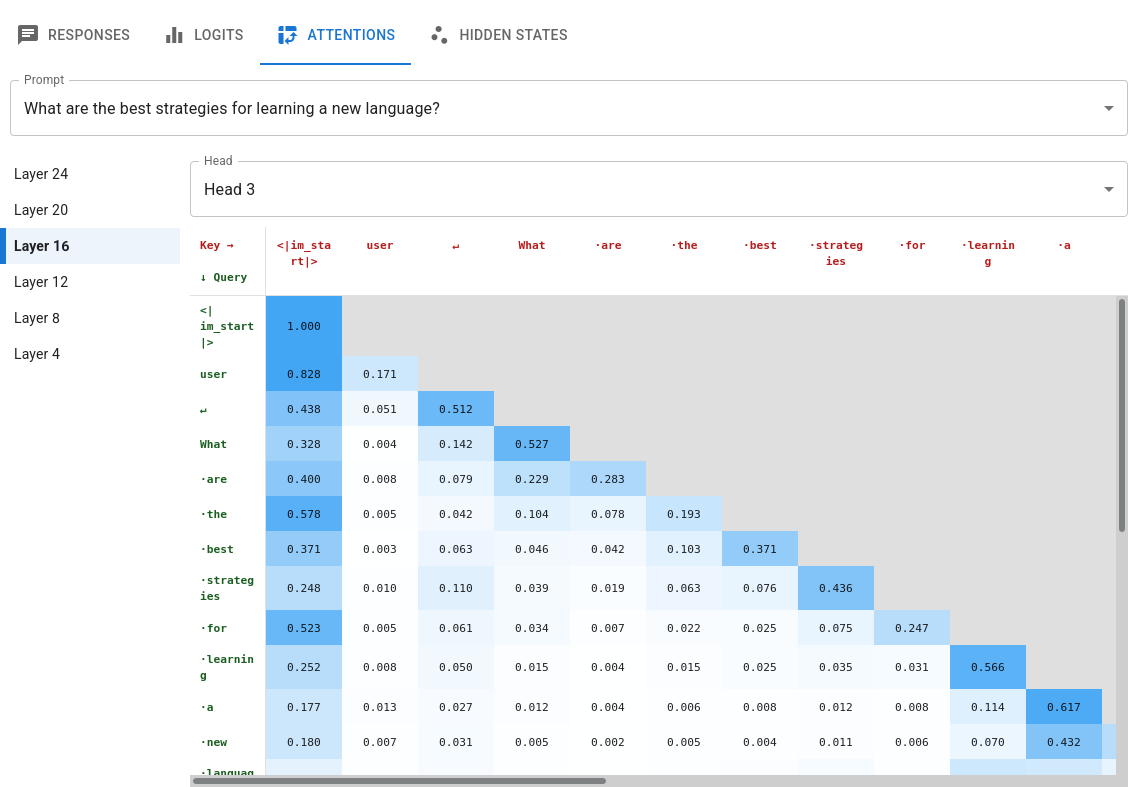Choose Layer 8 from the list
This screenshot has height=787, width=1138.
pos(90,318)
